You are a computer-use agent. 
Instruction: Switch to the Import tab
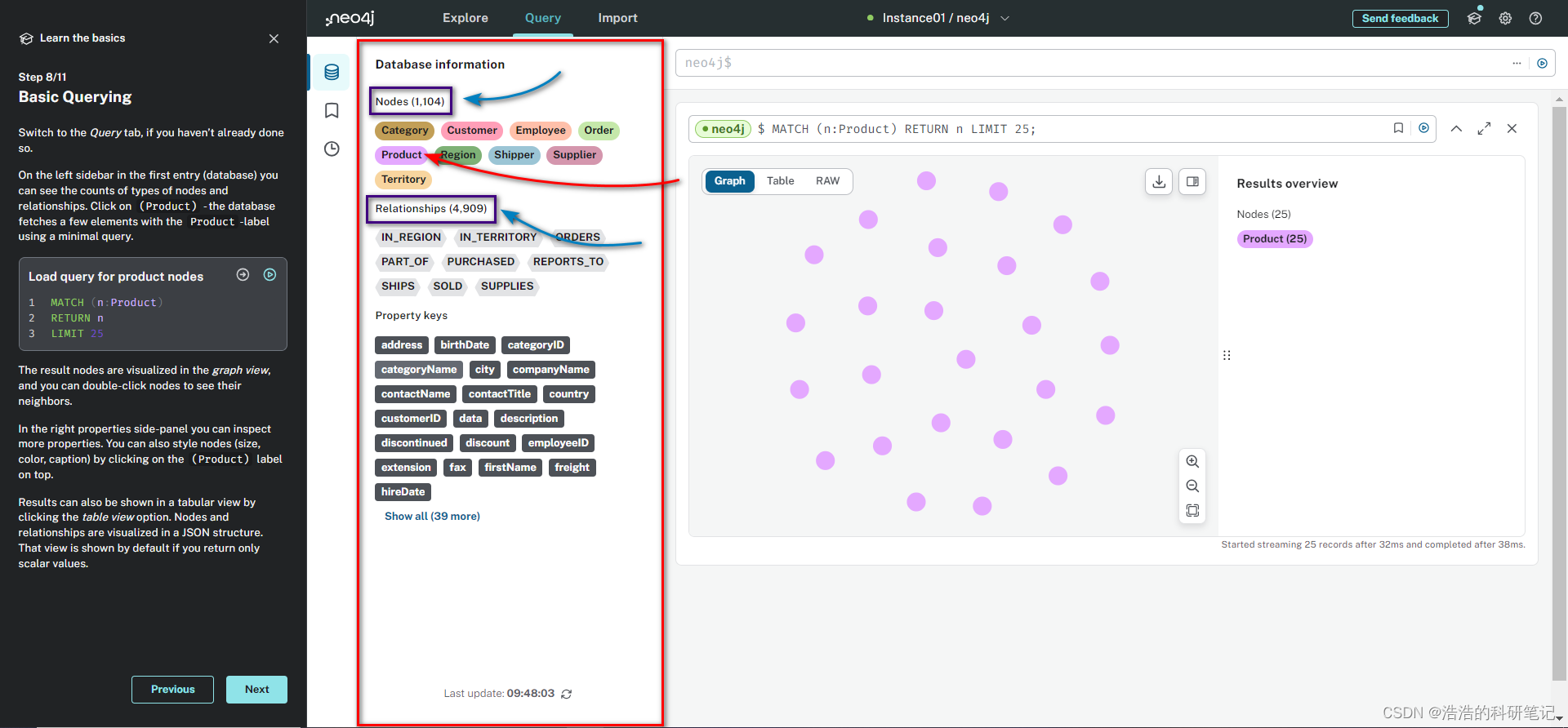pos(617,18)
